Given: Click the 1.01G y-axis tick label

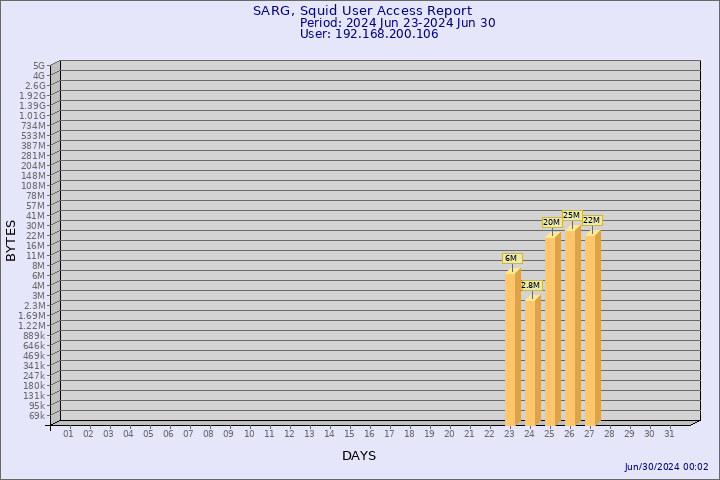Looking at the screenshot, I should 33,115.
